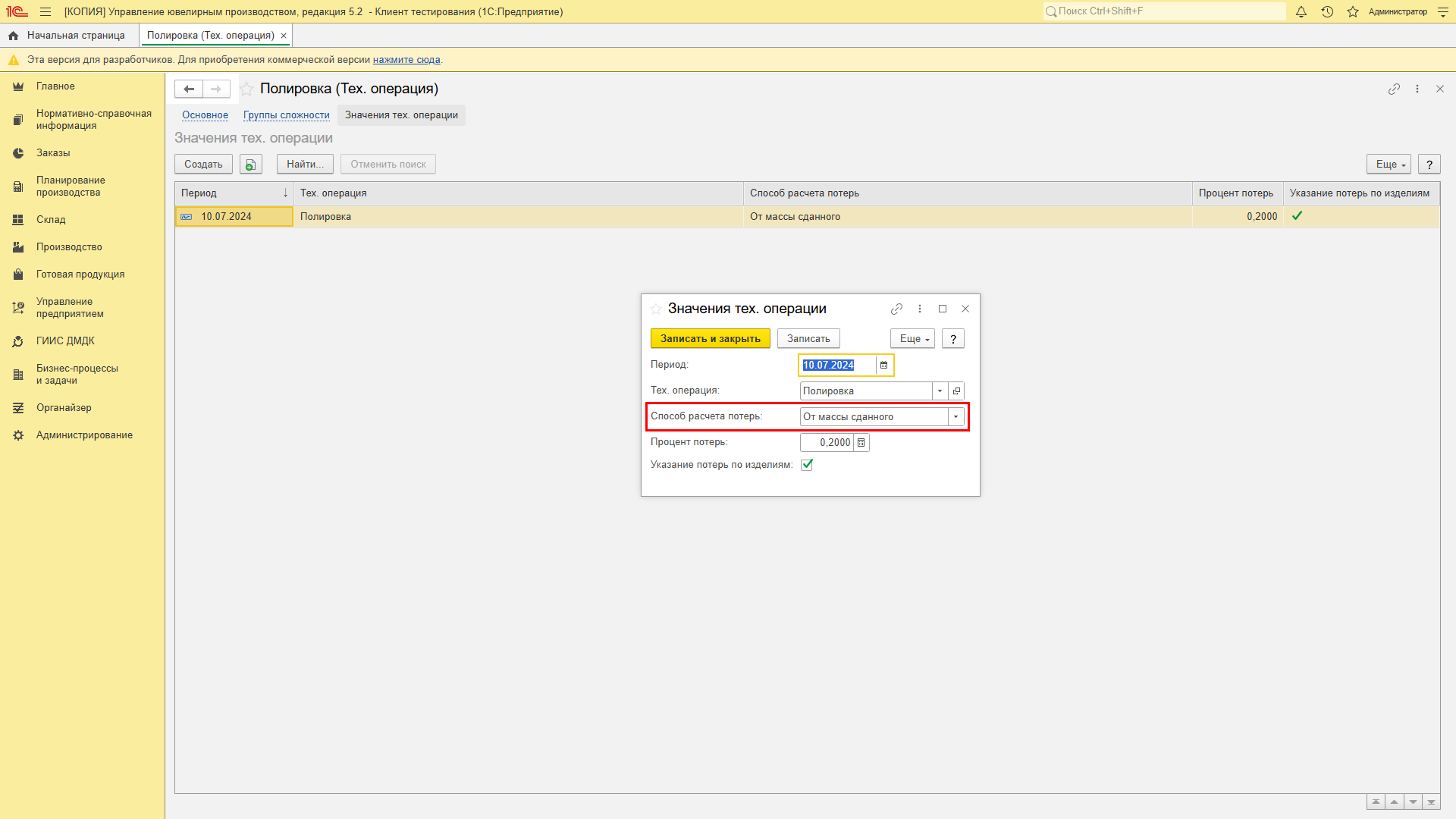Open dialog help question mark button
Viewport: 1456px width, 819px height.
[953, 338]
